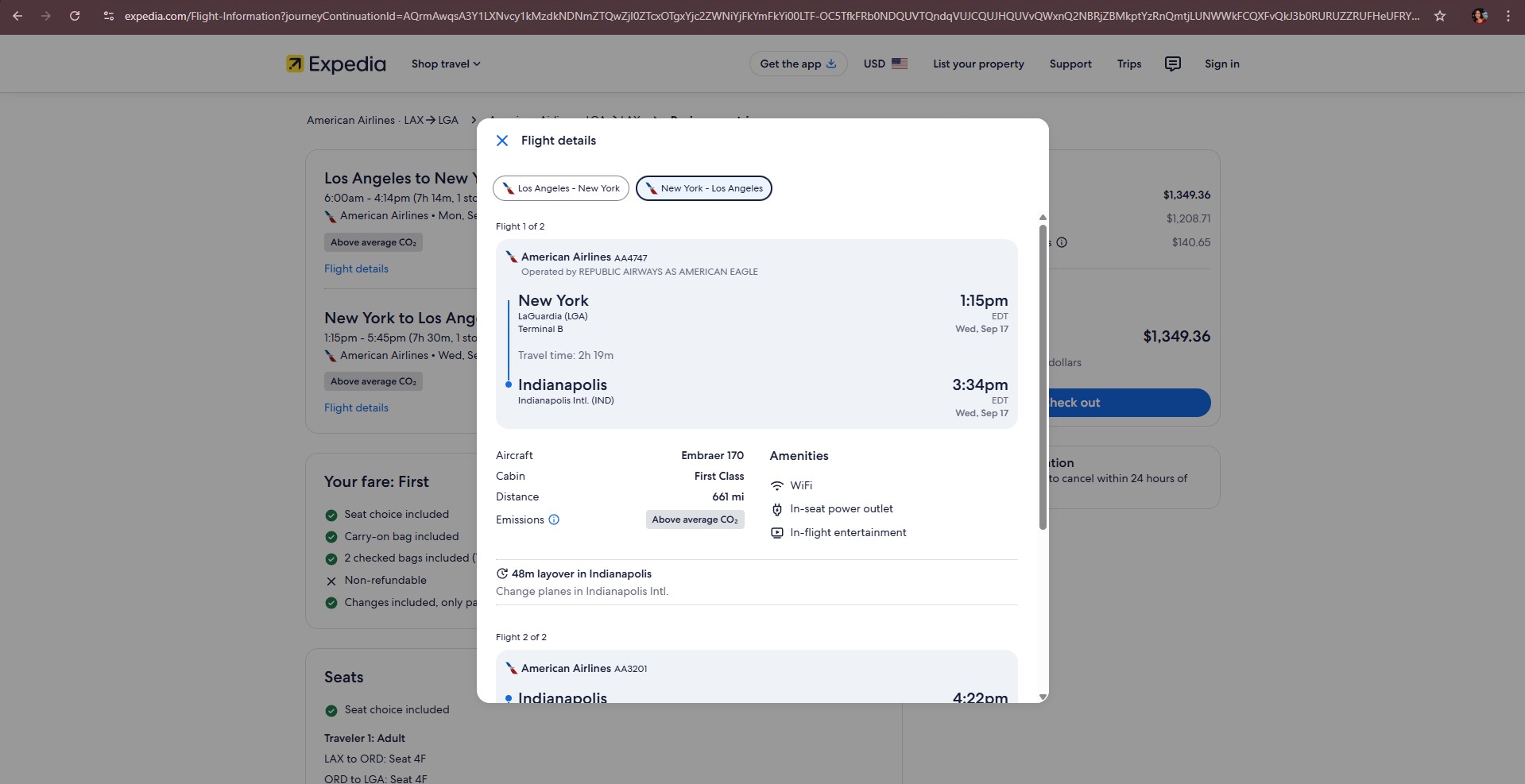Image resolution: width=1525 pixels, height=784 pixels.
Task: Click the Get the app button
Action: (x=798, y=64)
